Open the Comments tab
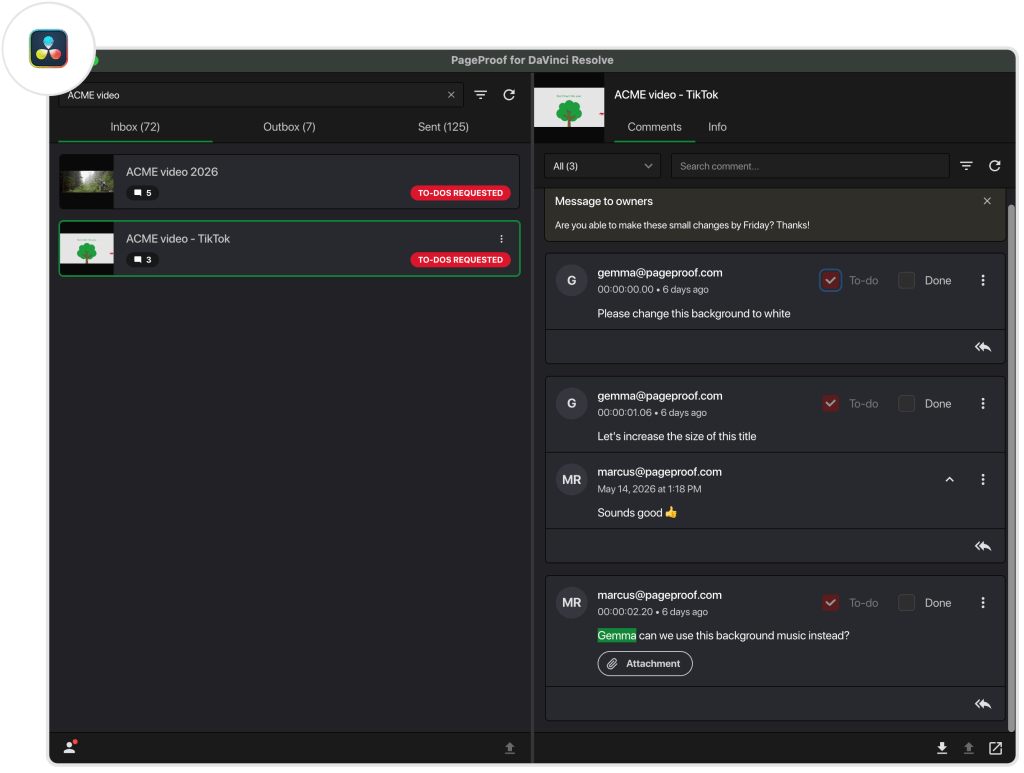The width and height of the screenshot is (1024, 773). [x=654, y=127]
